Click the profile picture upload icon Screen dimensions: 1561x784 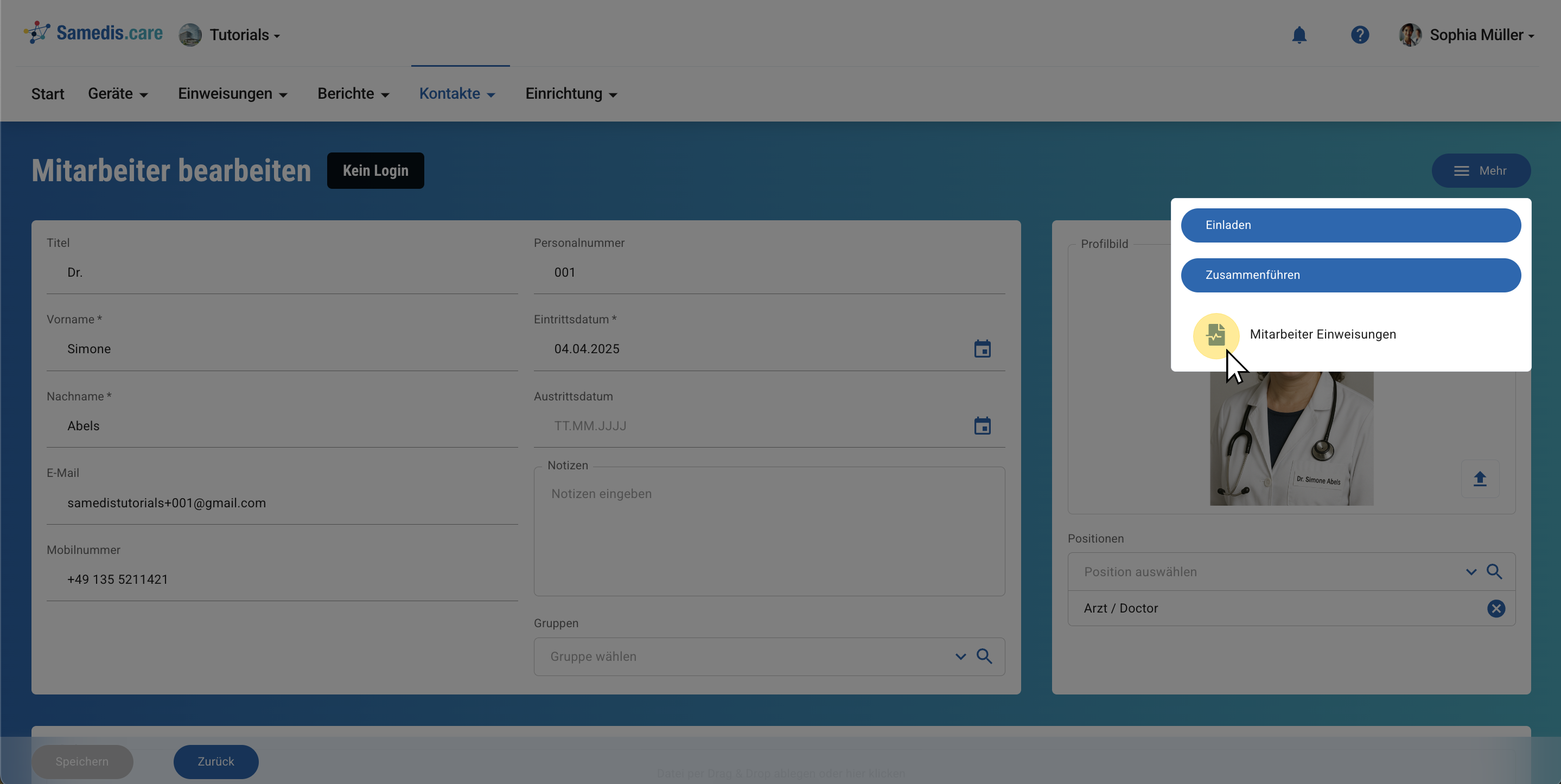[1479, 479]
